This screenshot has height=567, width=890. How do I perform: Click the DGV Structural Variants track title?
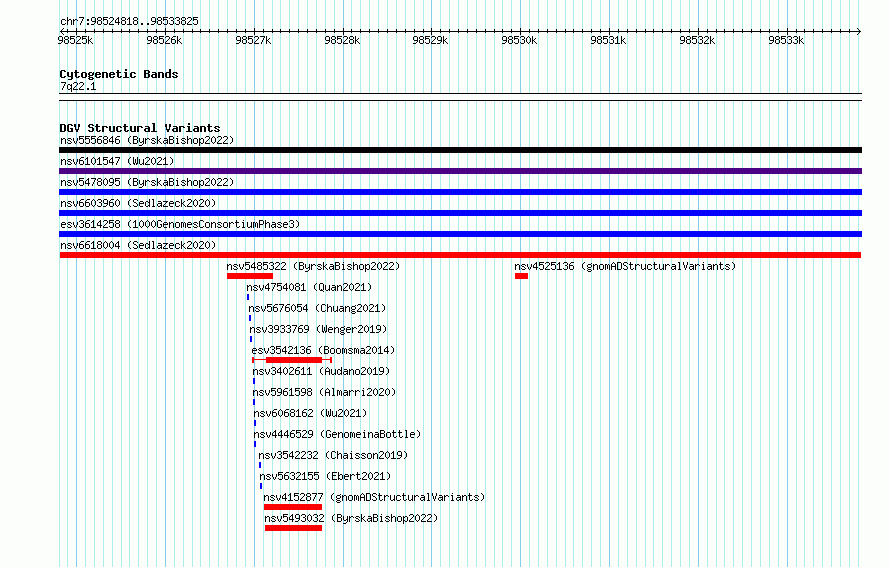(140, 128)
